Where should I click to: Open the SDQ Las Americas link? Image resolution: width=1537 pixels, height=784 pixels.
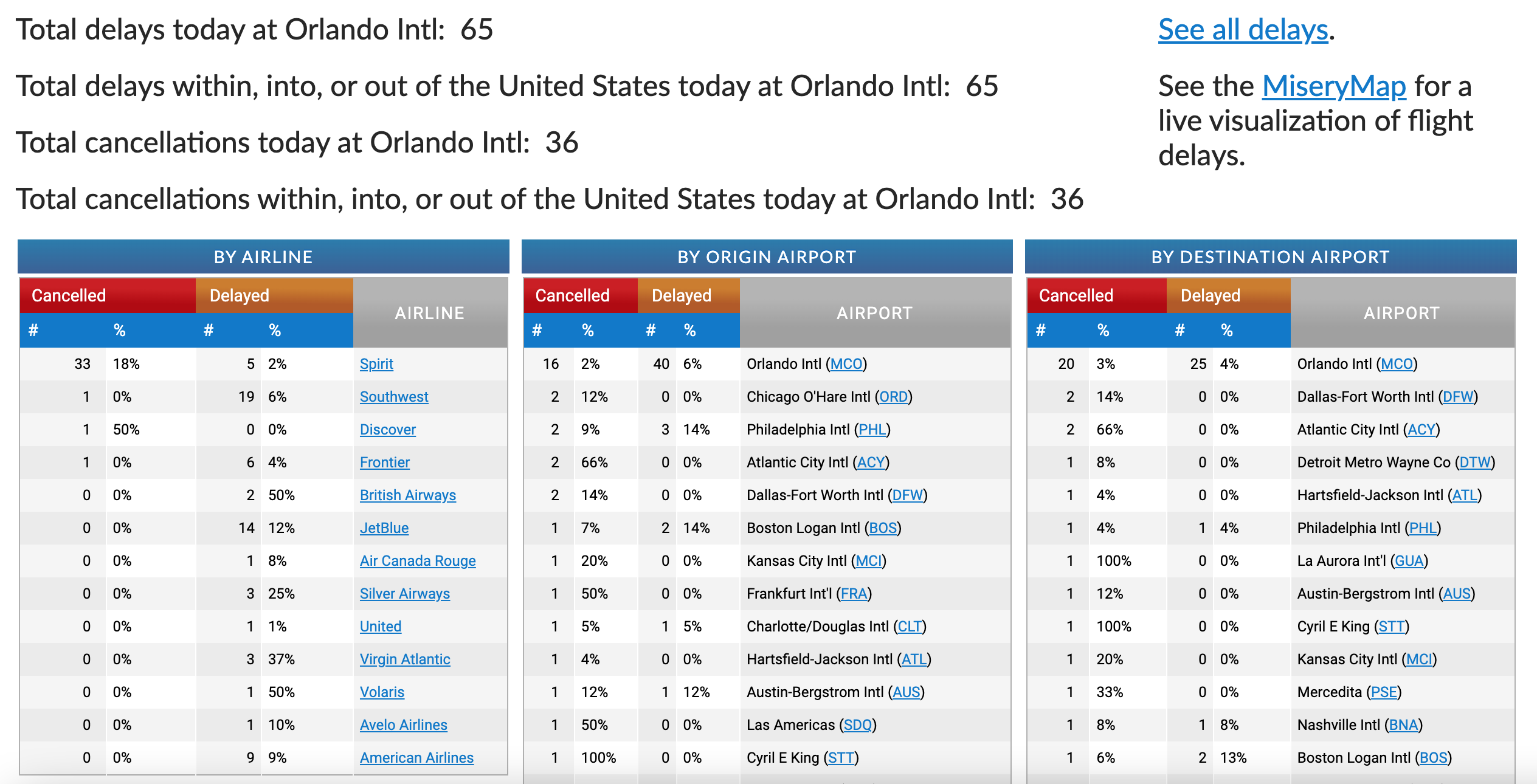(858, 725)
